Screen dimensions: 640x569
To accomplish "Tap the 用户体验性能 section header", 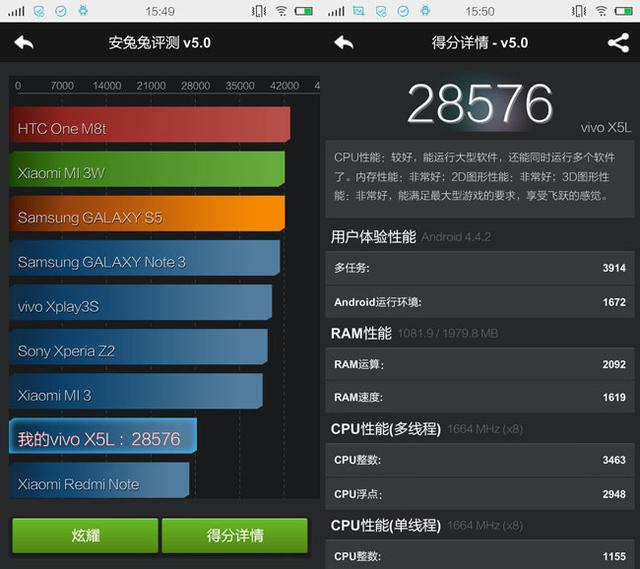I will click(x=373, y=237).
